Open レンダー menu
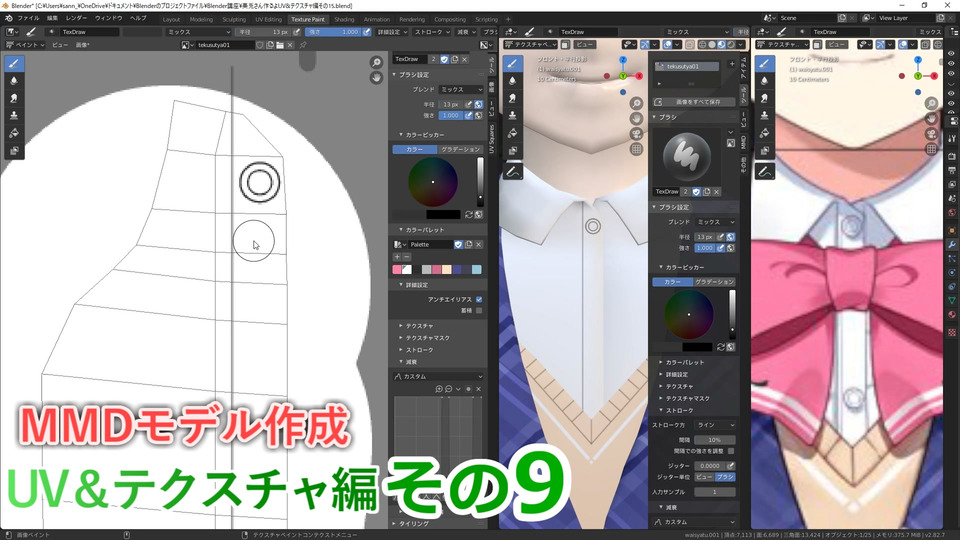The width and height of the screenshot is (960, 540). [x=77, y=18]
